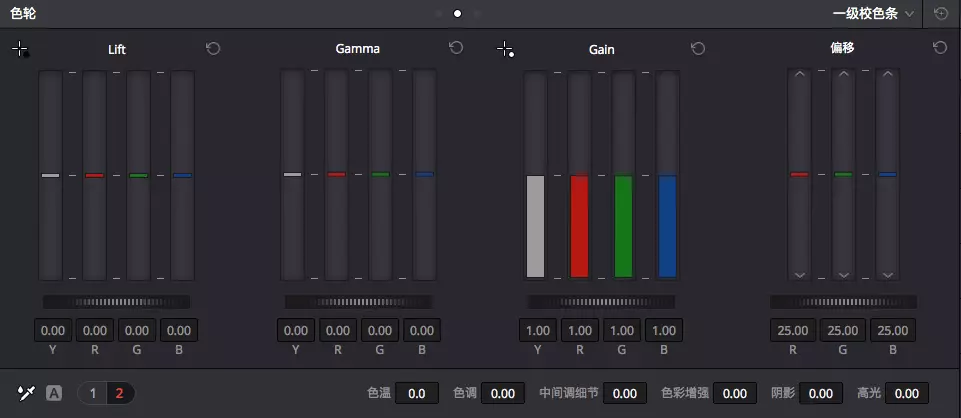The image size is (961, 418).
Task: Click the auto white balance eyedropper icon
Action: coord(26,393)
